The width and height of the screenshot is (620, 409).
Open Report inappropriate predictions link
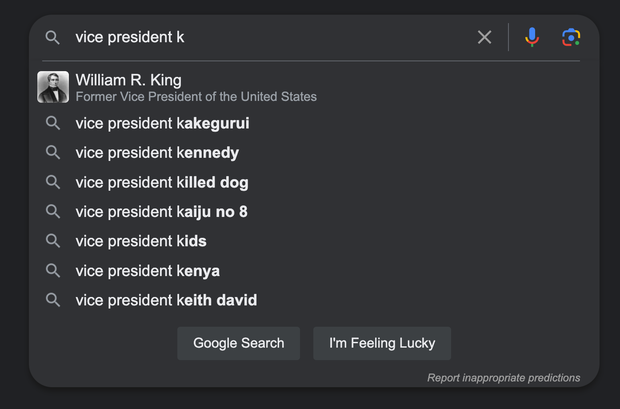click(503, 378)
